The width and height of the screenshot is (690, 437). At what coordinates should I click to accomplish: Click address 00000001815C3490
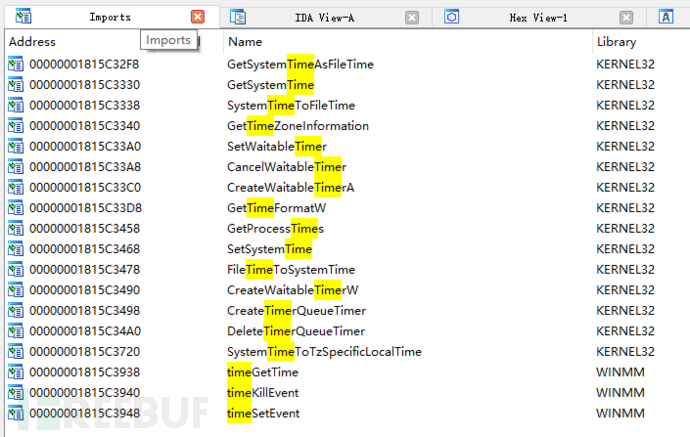pyautogui.click(x=84, y=290)
